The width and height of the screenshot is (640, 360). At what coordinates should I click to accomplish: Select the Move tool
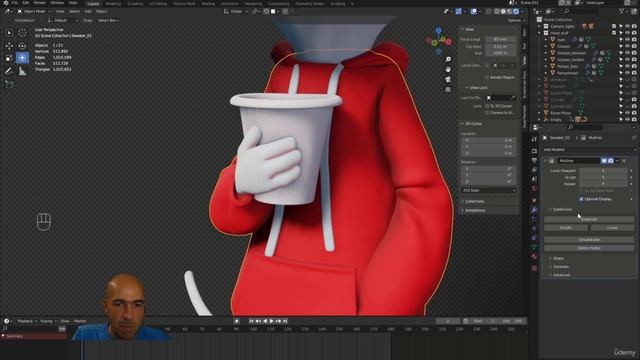(x=9, y=46)
